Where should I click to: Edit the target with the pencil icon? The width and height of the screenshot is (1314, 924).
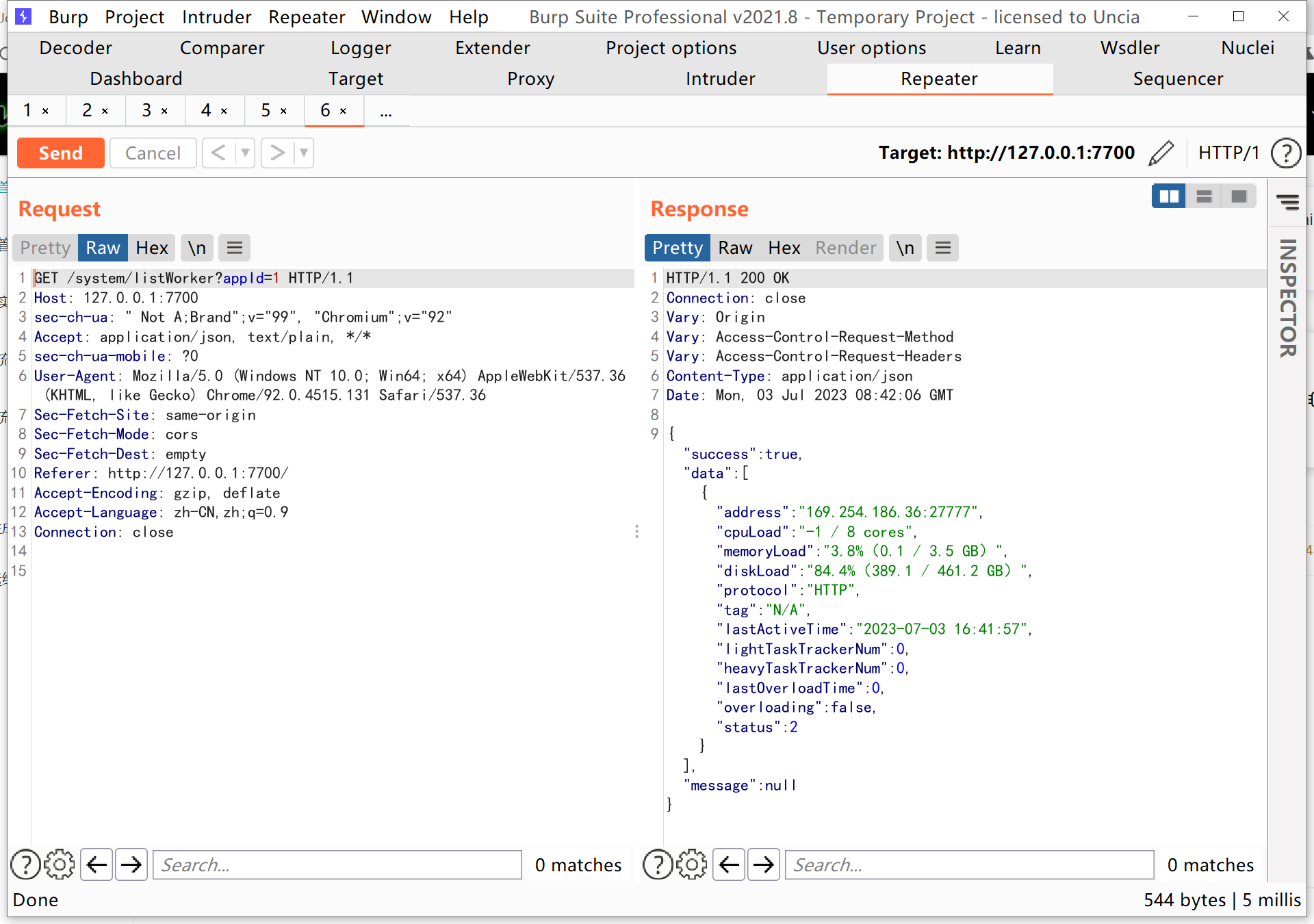(1161, 153)
